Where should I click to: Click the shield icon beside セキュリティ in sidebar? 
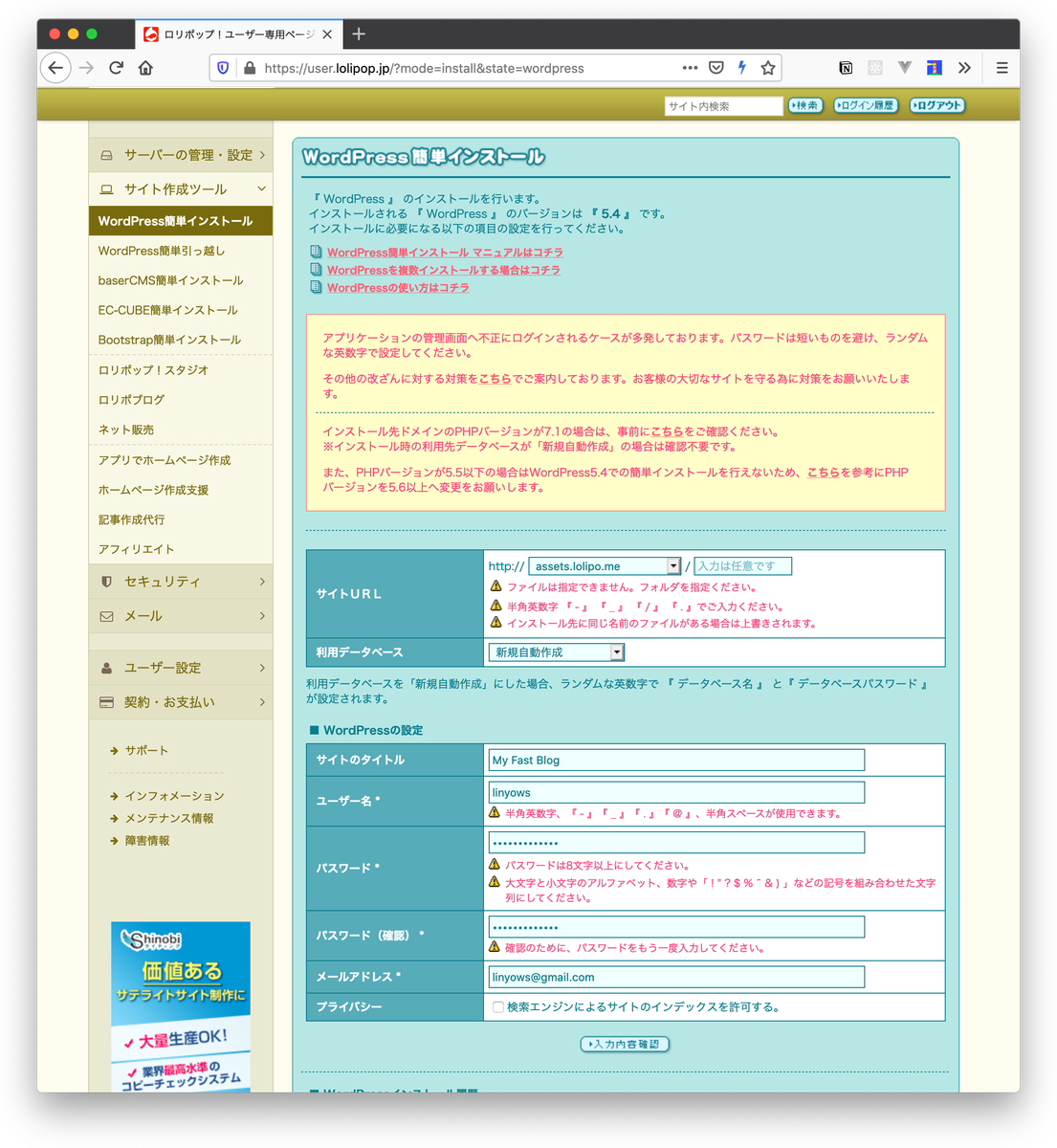click(106, 581)
